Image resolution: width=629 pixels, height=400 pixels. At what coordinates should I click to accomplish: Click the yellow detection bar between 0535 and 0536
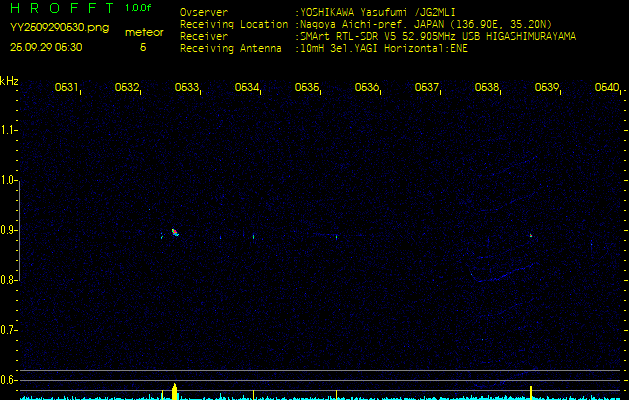click(x=336, y=395)
